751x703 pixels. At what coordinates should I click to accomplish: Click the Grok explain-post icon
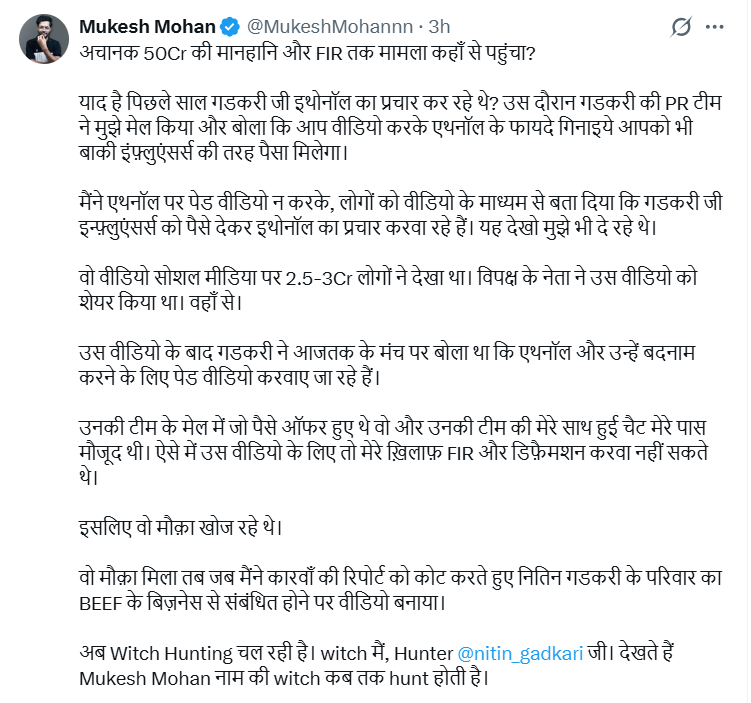tap(682, 26)
